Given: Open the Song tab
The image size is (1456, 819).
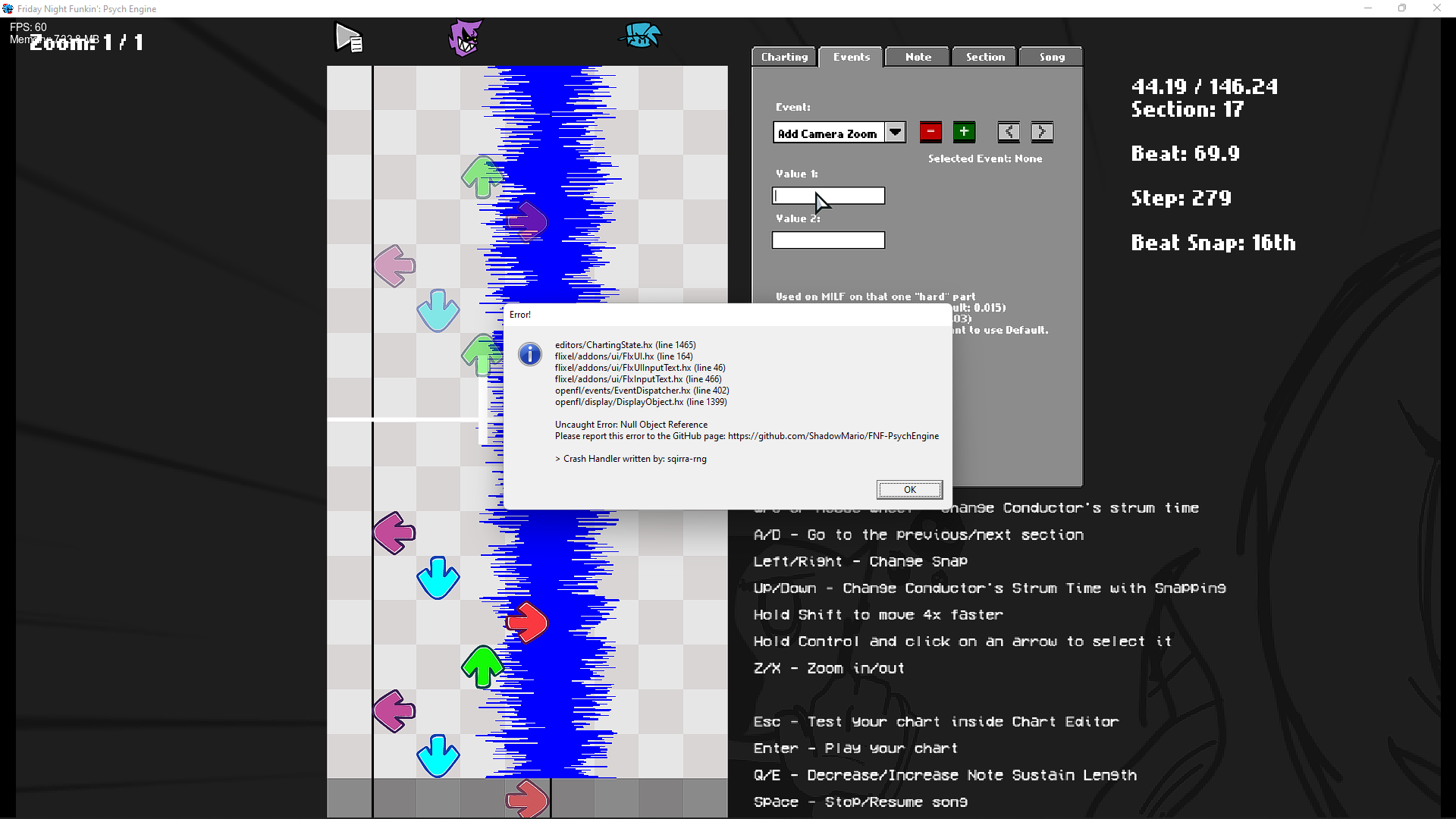Looking at the screenshot, I should (x=1050, y=56).
